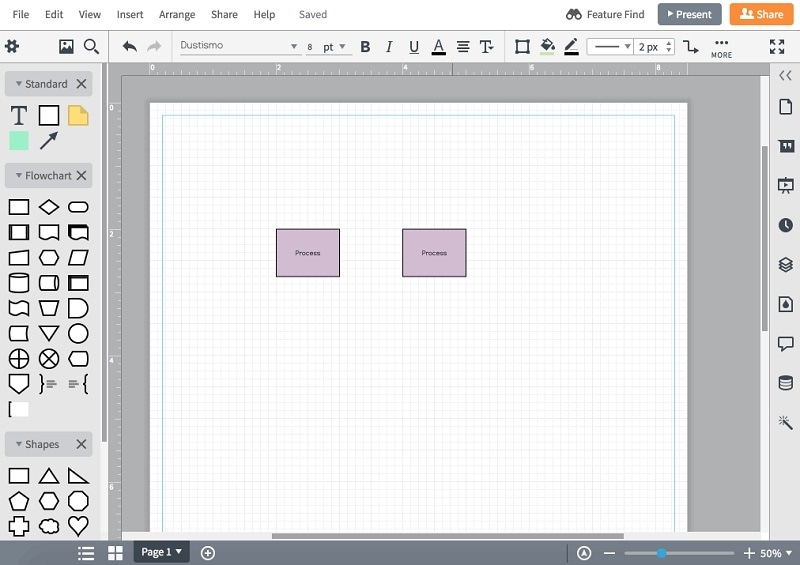Open the line color pencil
The image size is (800, 565).
tap(571, 47)
